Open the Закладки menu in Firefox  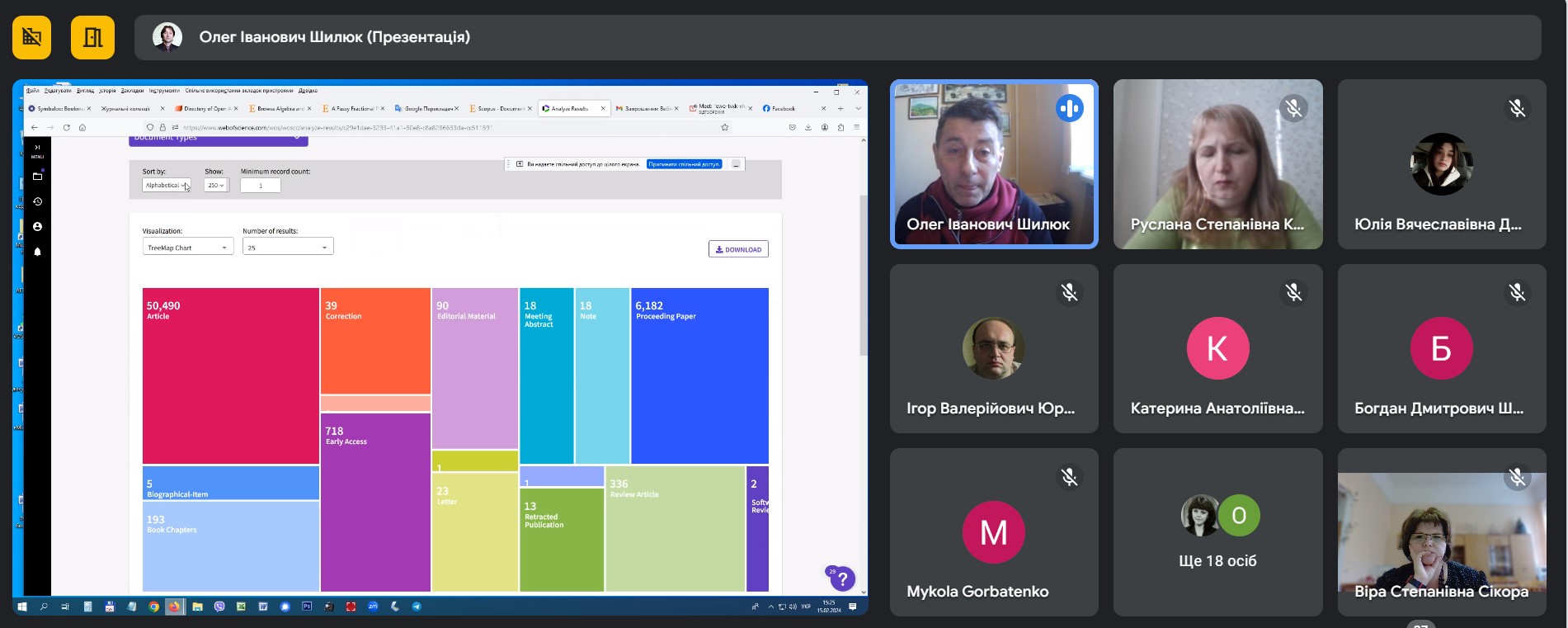pos(132,91)
